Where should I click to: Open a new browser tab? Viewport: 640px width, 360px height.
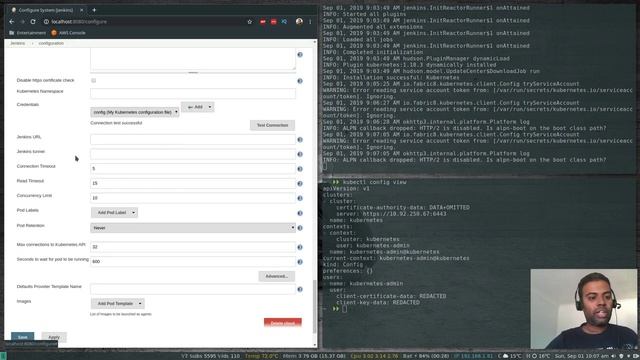coord(94,10)
